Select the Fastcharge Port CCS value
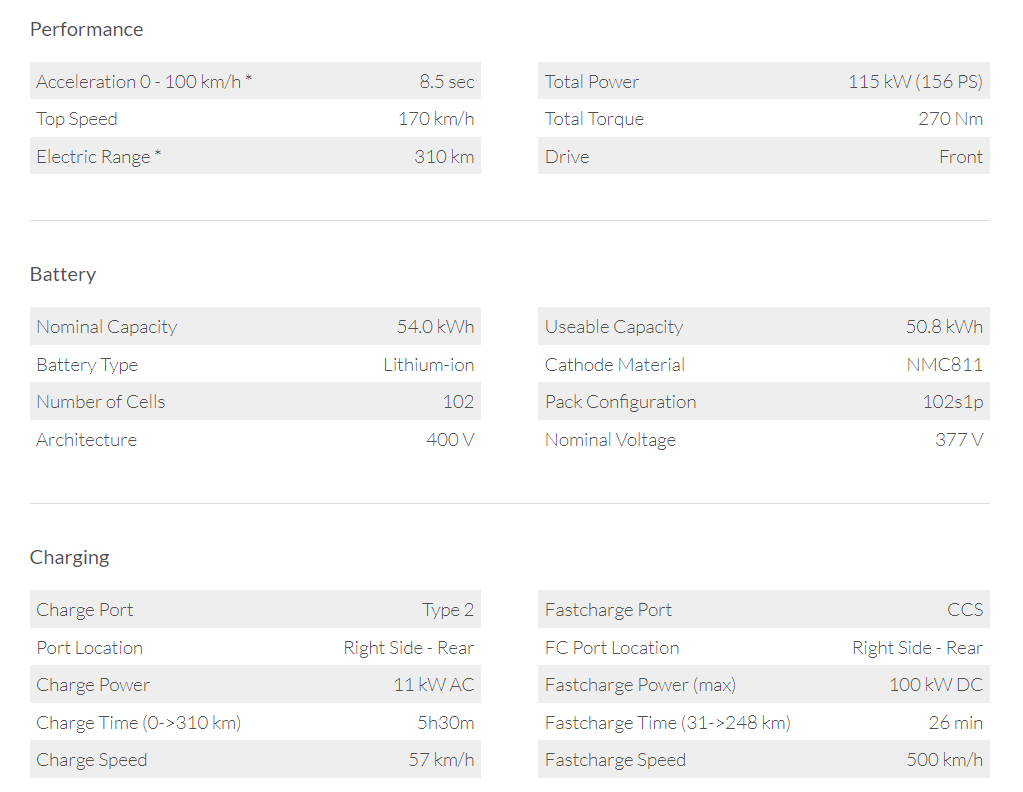1023x792 pixels. click(x=965, y=610)
